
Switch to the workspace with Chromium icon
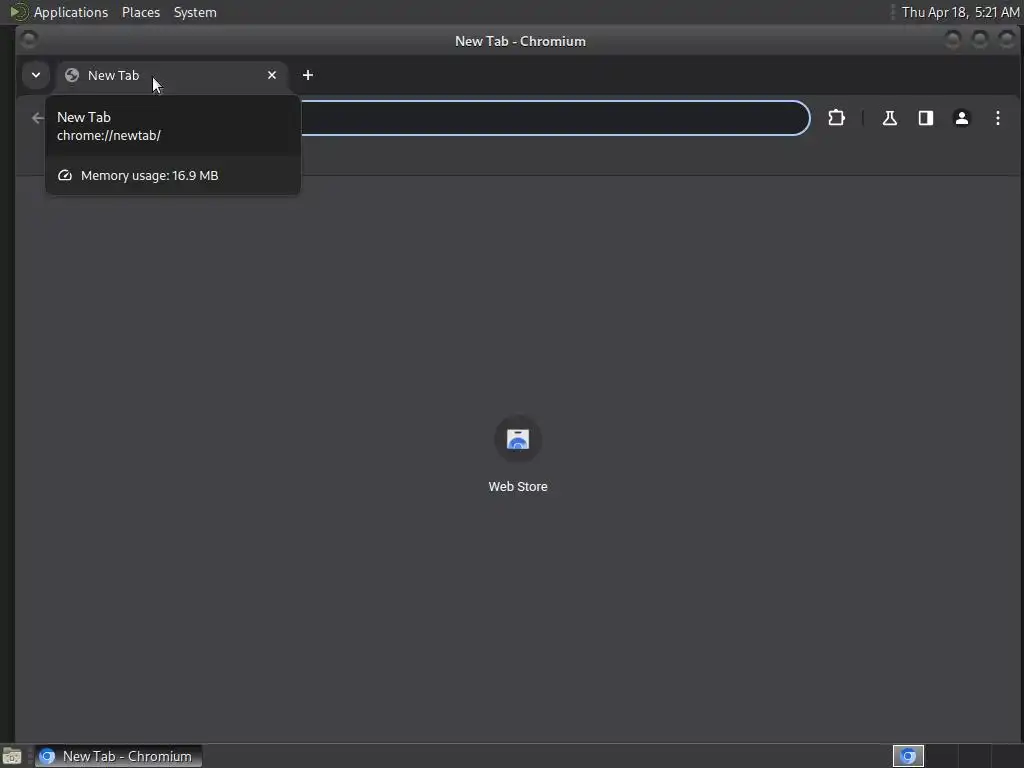coord(908,756)
